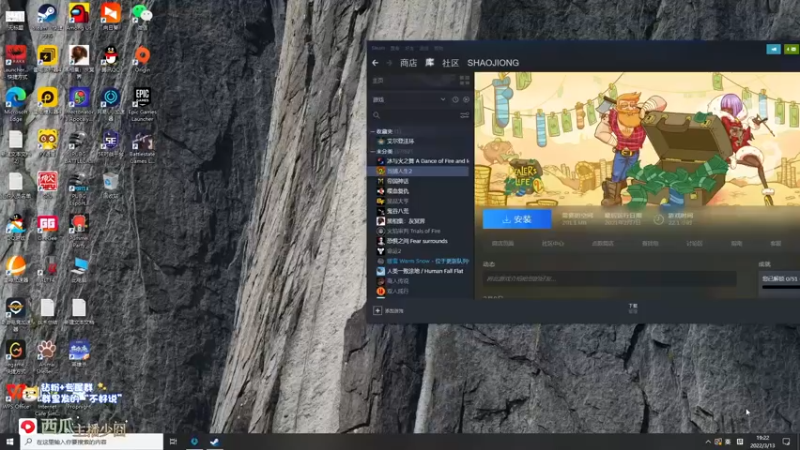The image size is (800, 450).
Task: Click the recent-activity clock filter icon
Action: [455, 99]
